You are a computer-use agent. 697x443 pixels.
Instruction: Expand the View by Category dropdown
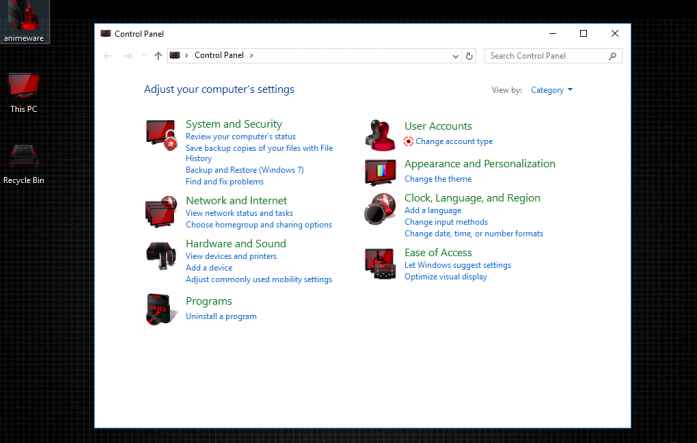(552, 90)
